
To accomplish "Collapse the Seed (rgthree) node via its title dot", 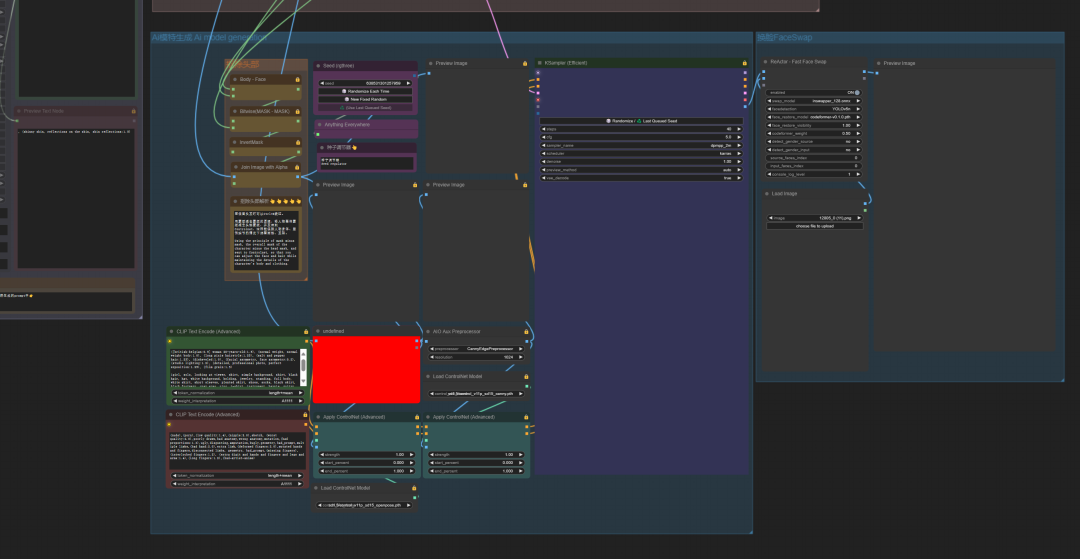I will (318, 65).
